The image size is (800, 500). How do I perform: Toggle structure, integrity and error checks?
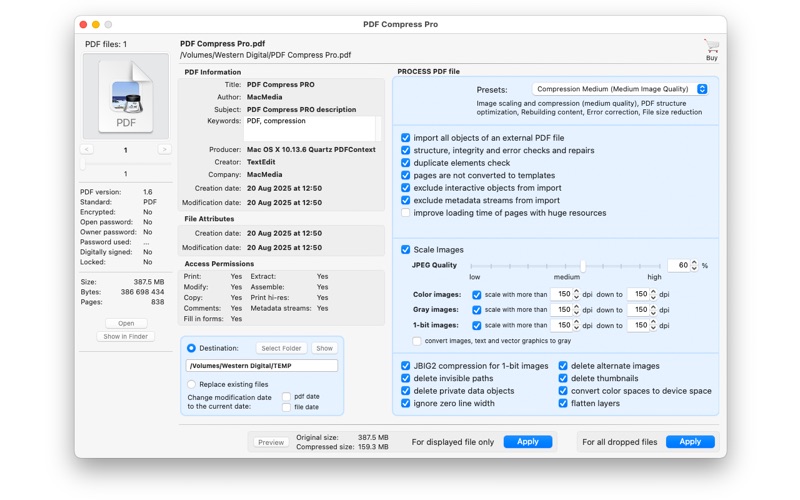406,151
